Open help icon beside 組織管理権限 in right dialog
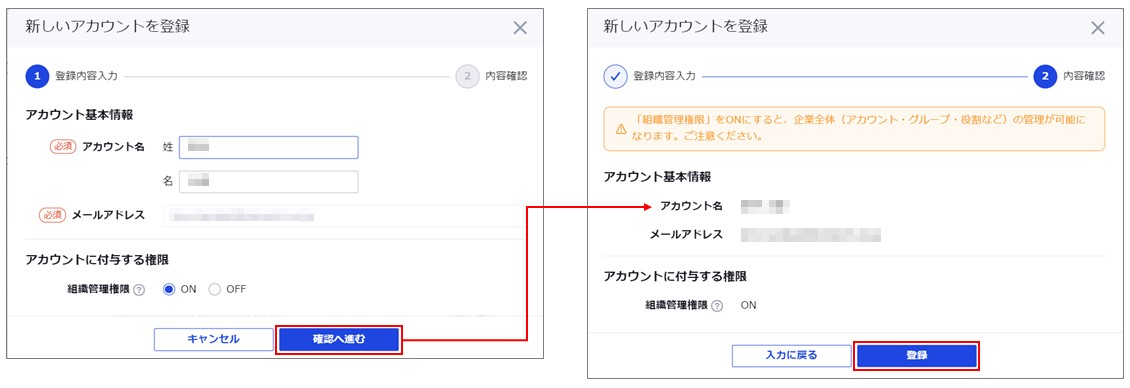This screenshot has width=1130, height=388. click(717, 306)
